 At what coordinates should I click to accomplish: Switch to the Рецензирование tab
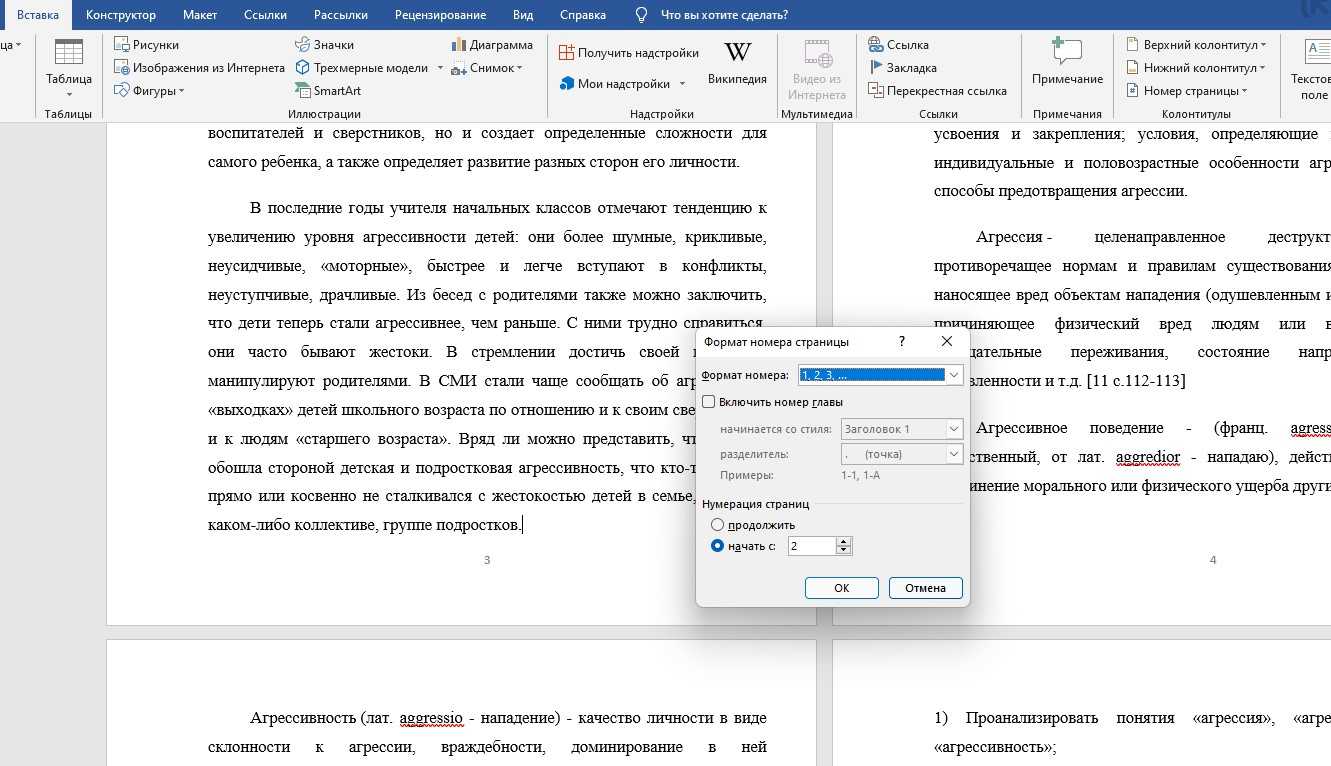coord(440,15)
